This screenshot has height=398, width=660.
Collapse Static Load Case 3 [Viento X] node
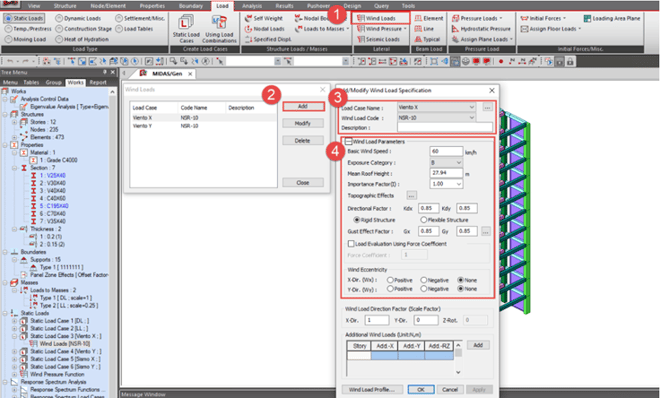click(x=14, y=336)
